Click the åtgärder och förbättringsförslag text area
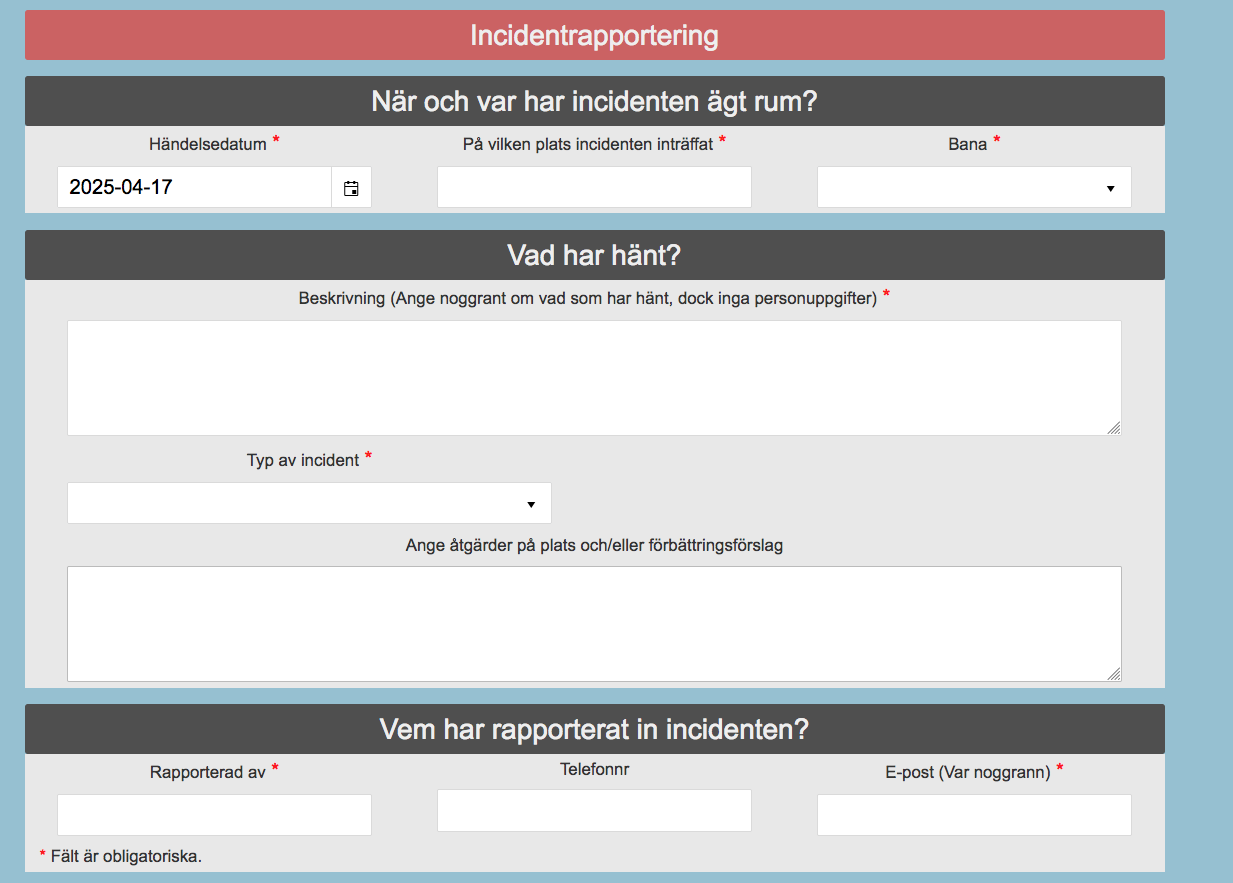 click(x=594, y=623)
